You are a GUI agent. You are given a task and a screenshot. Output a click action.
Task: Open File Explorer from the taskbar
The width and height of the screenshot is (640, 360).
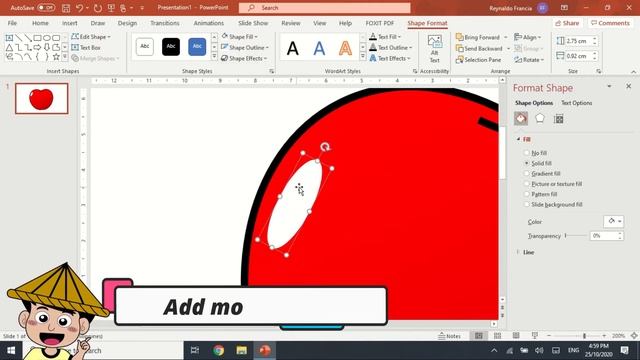tap(242, 350)
